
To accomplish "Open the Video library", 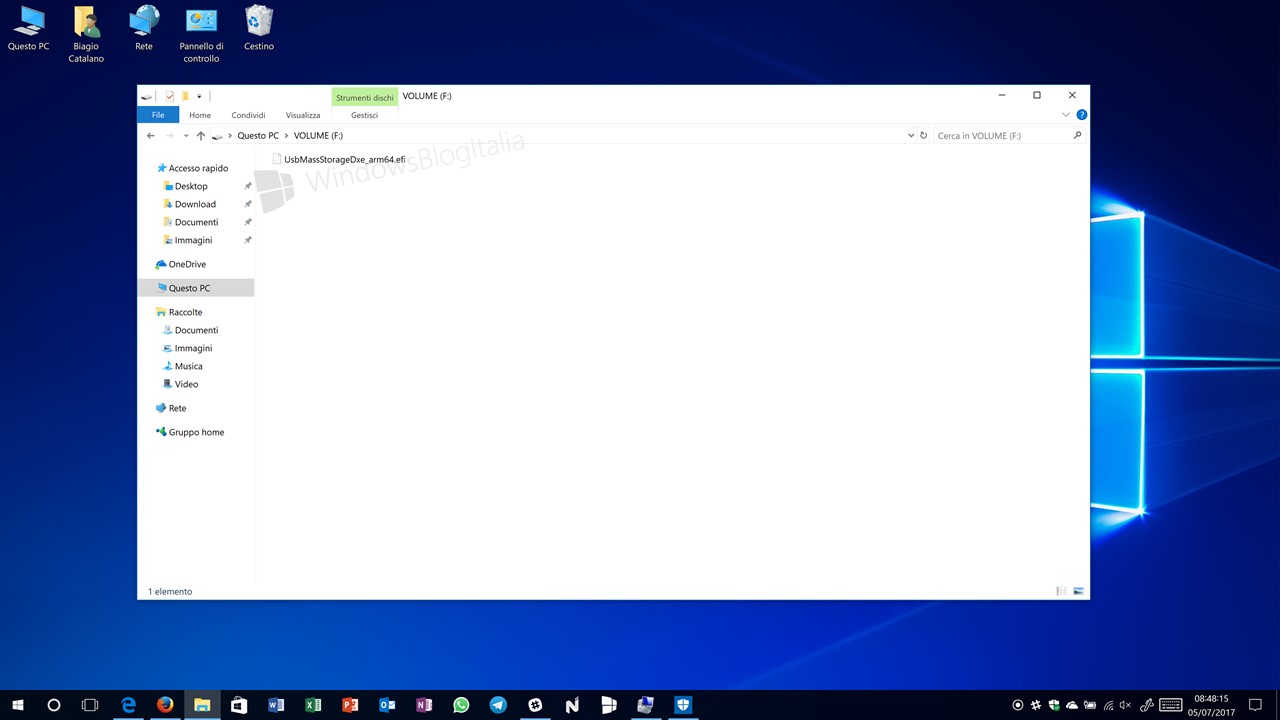I will pyautogui.click(x=185, y=384).
